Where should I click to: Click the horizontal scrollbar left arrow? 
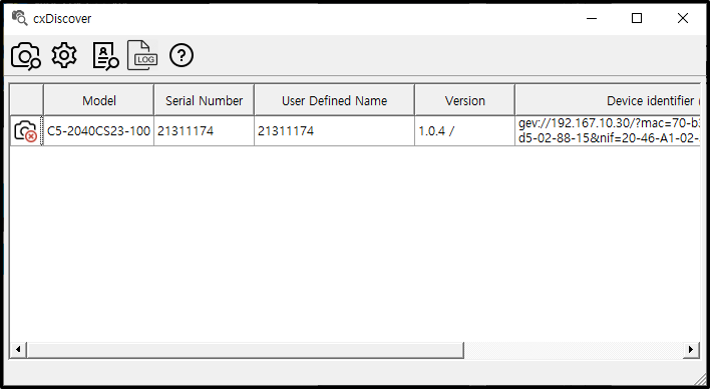[18, 349]
